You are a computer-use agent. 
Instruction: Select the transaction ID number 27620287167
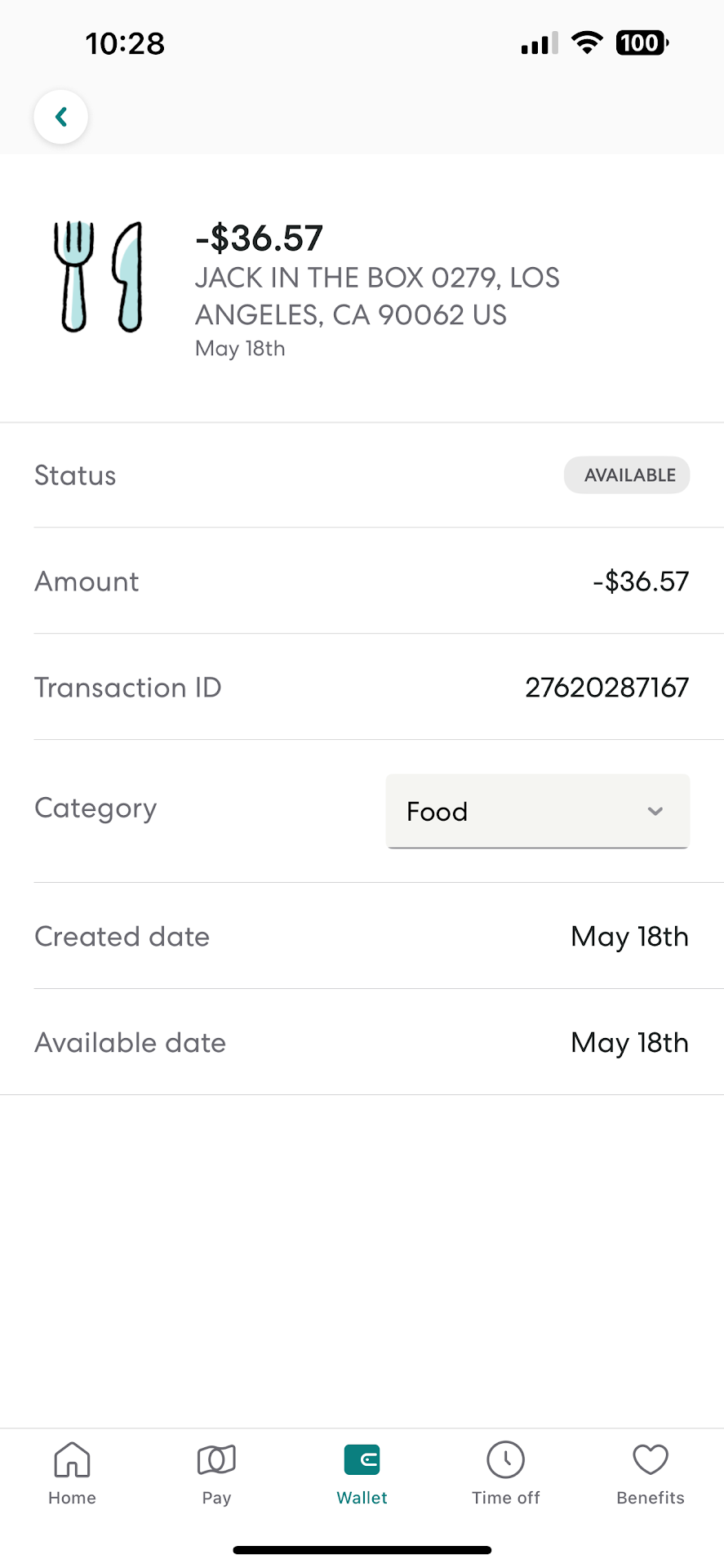click(606, 688)
